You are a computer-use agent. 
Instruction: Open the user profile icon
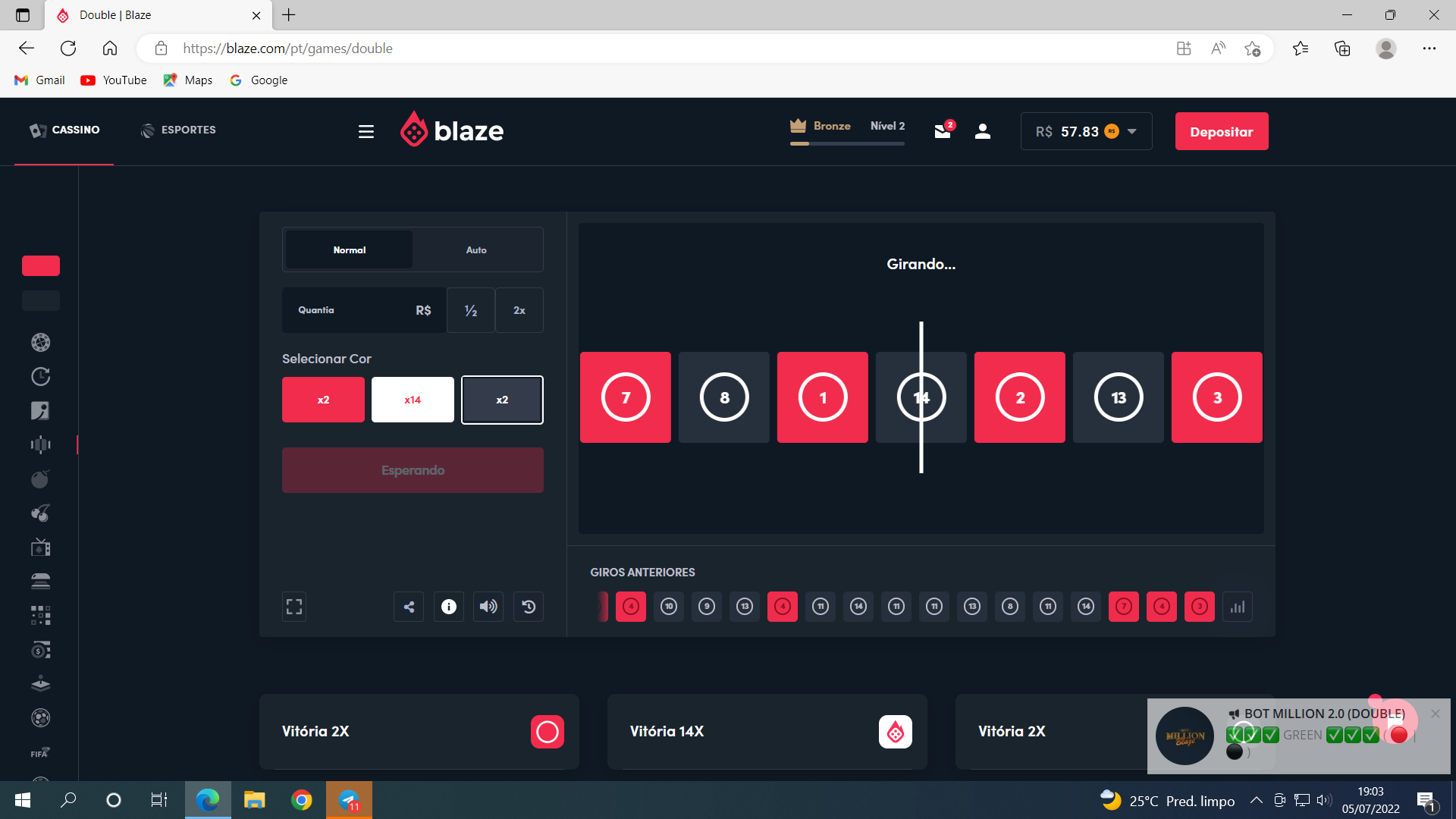(983, 131)
